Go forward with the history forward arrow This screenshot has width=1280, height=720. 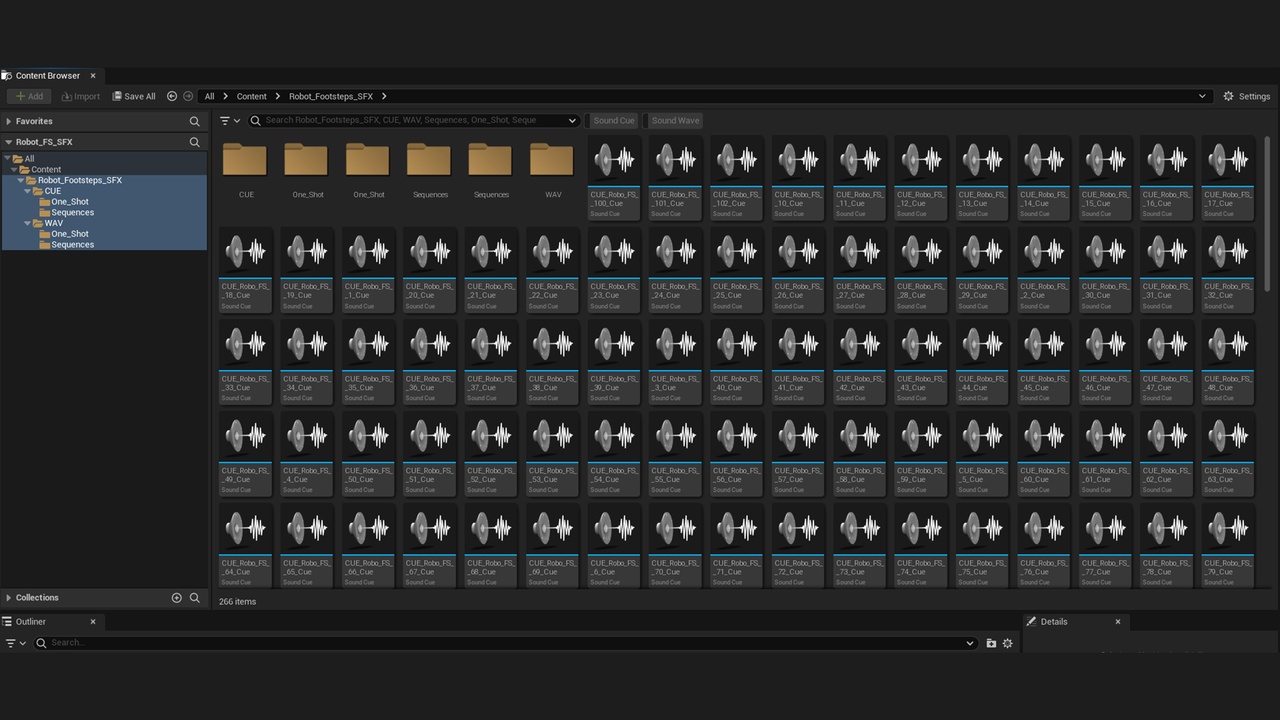(x=188, y=96)
